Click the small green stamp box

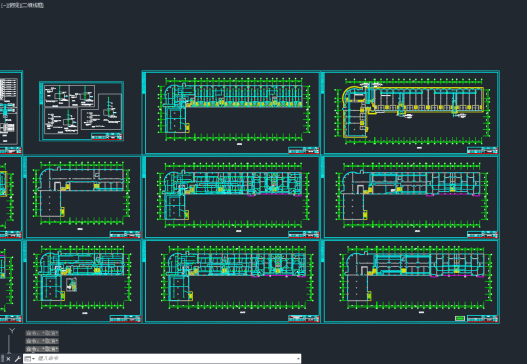click(459, 318)
